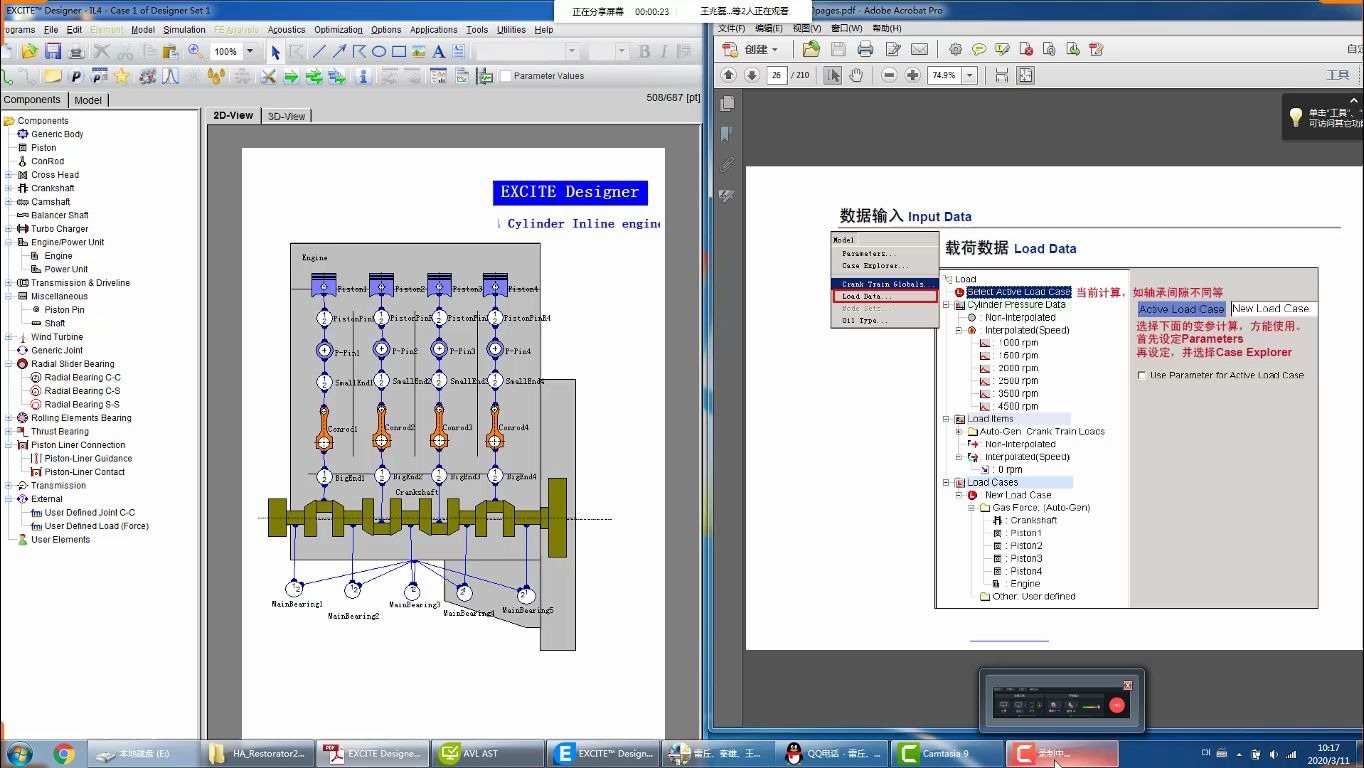Select the rectangle drawing tool
The width and height of the screenshot is (1364, 768).
click(399, 51)
